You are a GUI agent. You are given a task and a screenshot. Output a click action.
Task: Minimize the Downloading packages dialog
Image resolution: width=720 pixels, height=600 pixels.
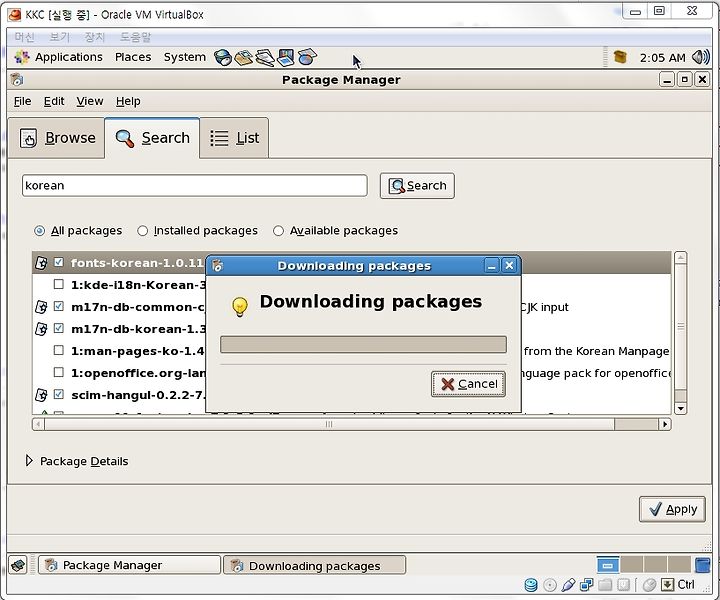pos(491,265)
